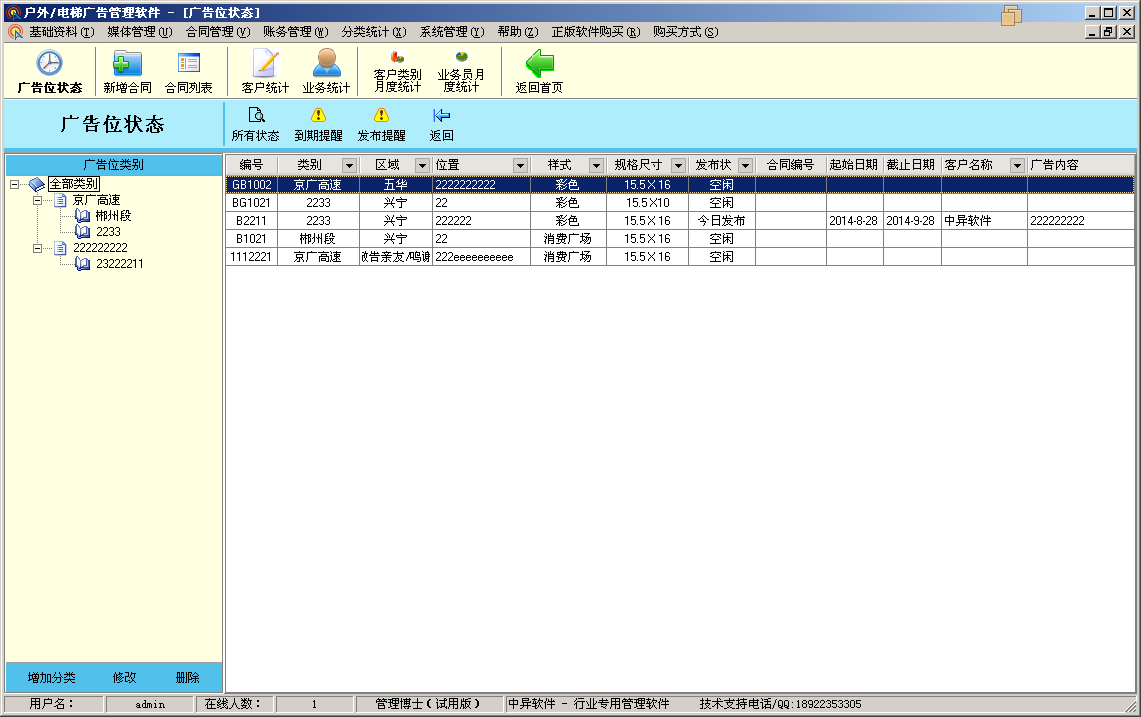Show 所有状态 with the magnifier icon
Screen dimensions: 1141x717
pyautogui.click(x=255, y=116)
